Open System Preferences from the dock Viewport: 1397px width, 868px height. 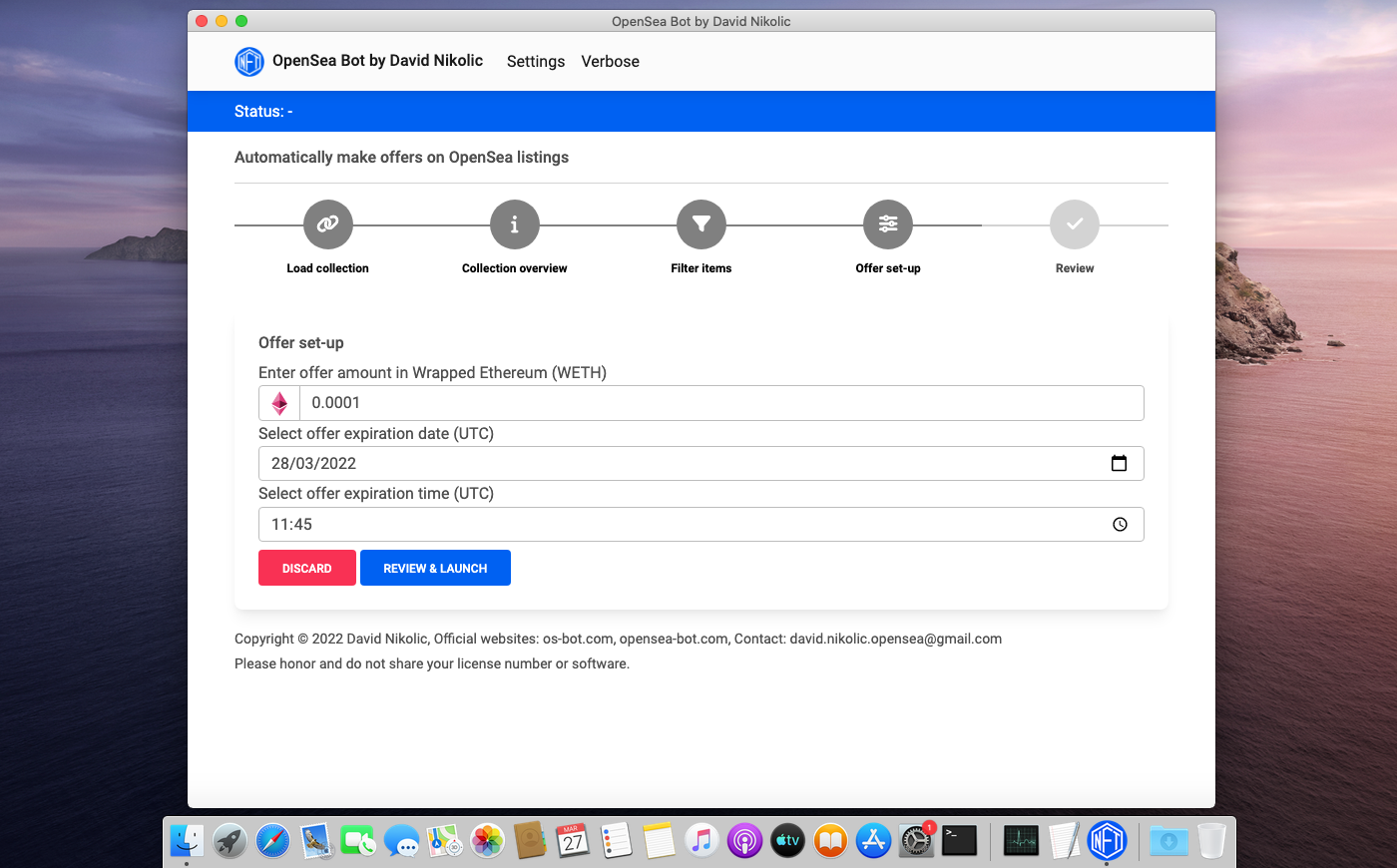(917, 841)
